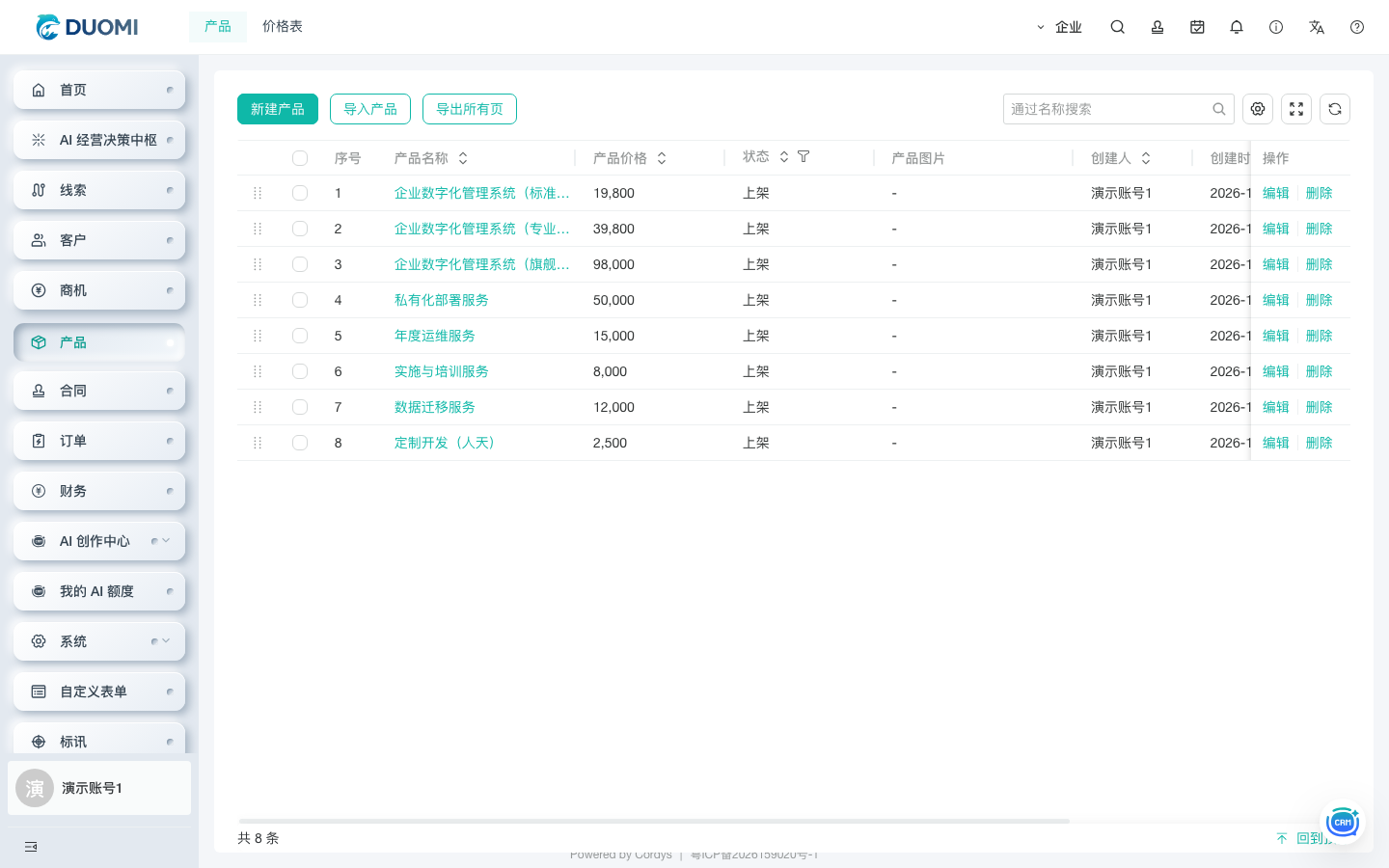
Task: Open product link 私有化部署服务
Action: pos(442,300)
